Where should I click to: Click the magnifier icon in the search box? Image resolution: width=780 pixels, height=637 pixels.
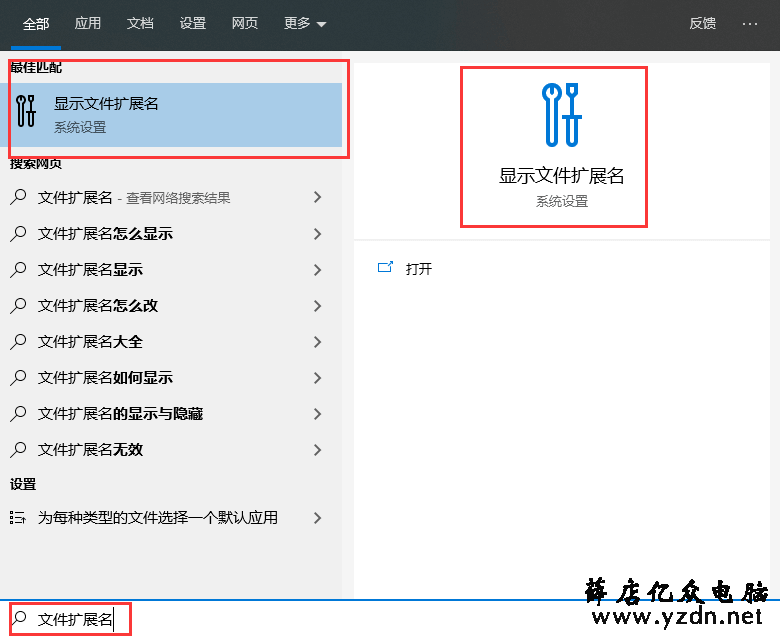[x=19, y=619]
